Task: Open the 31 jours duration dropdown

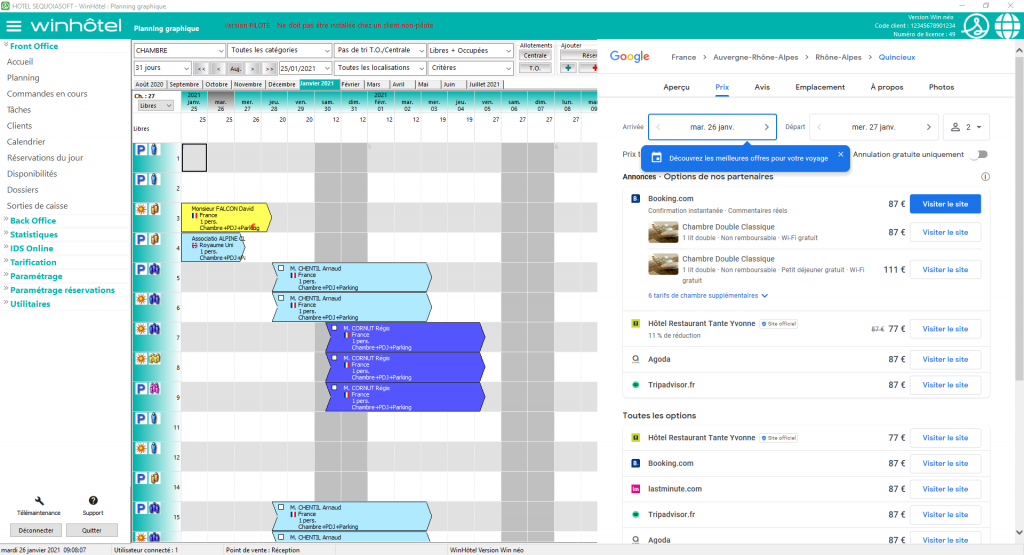Action: pos(158,68)
